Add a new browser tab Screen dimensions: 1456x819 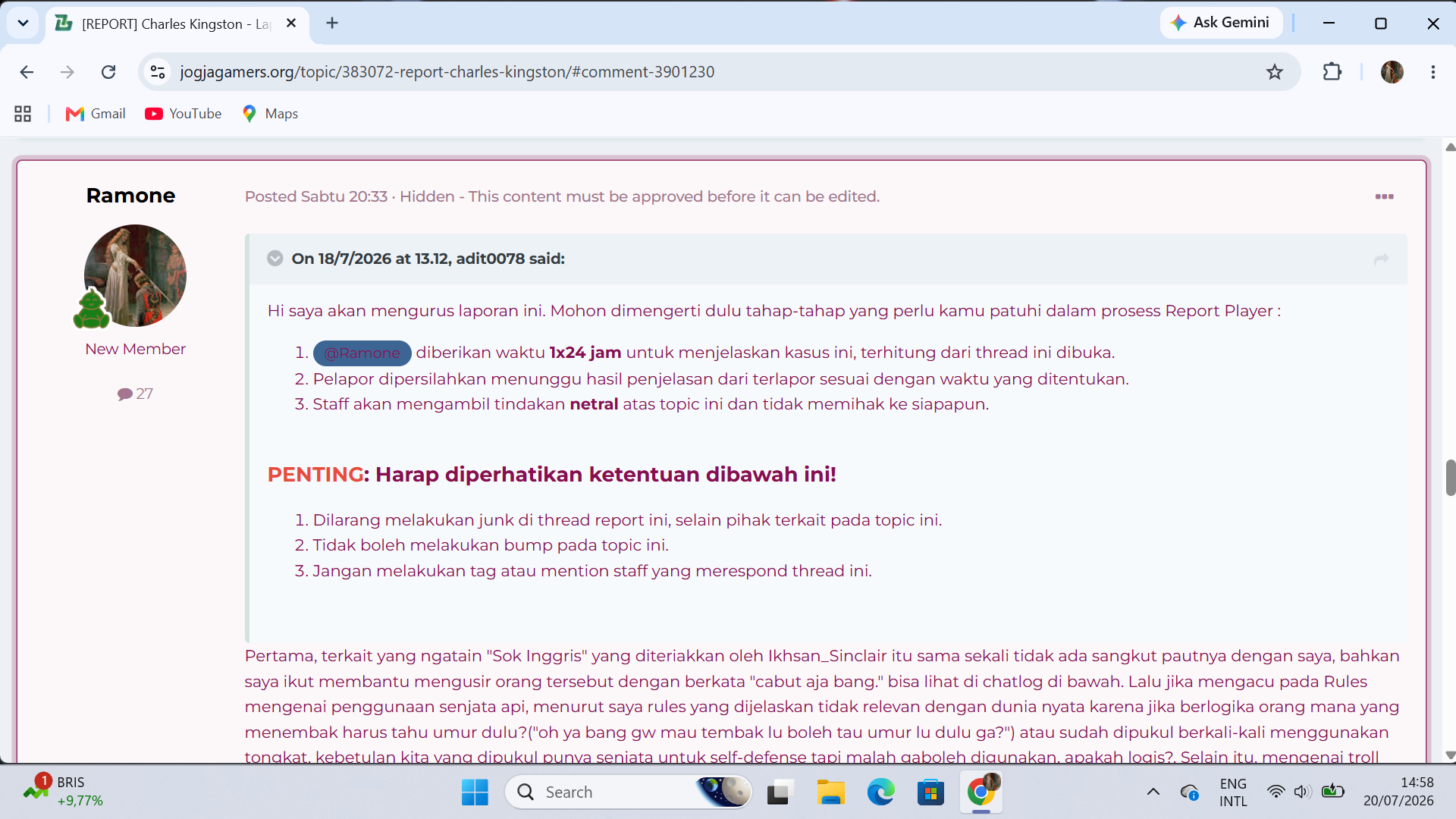[332, 24]
